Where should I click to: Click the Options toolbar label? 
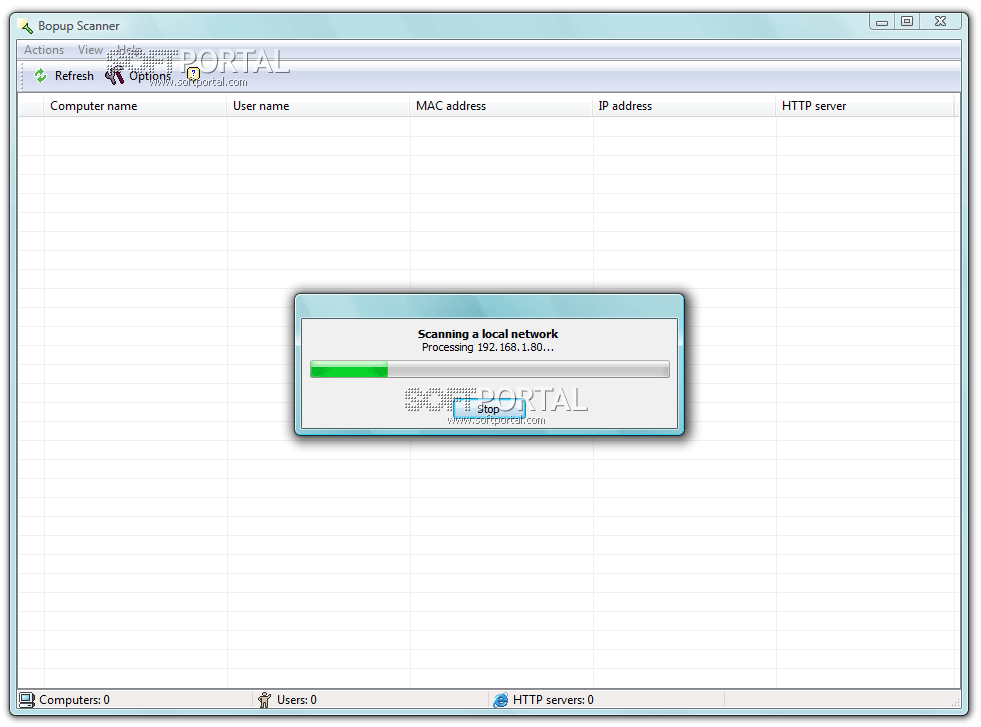click(150, 76)
